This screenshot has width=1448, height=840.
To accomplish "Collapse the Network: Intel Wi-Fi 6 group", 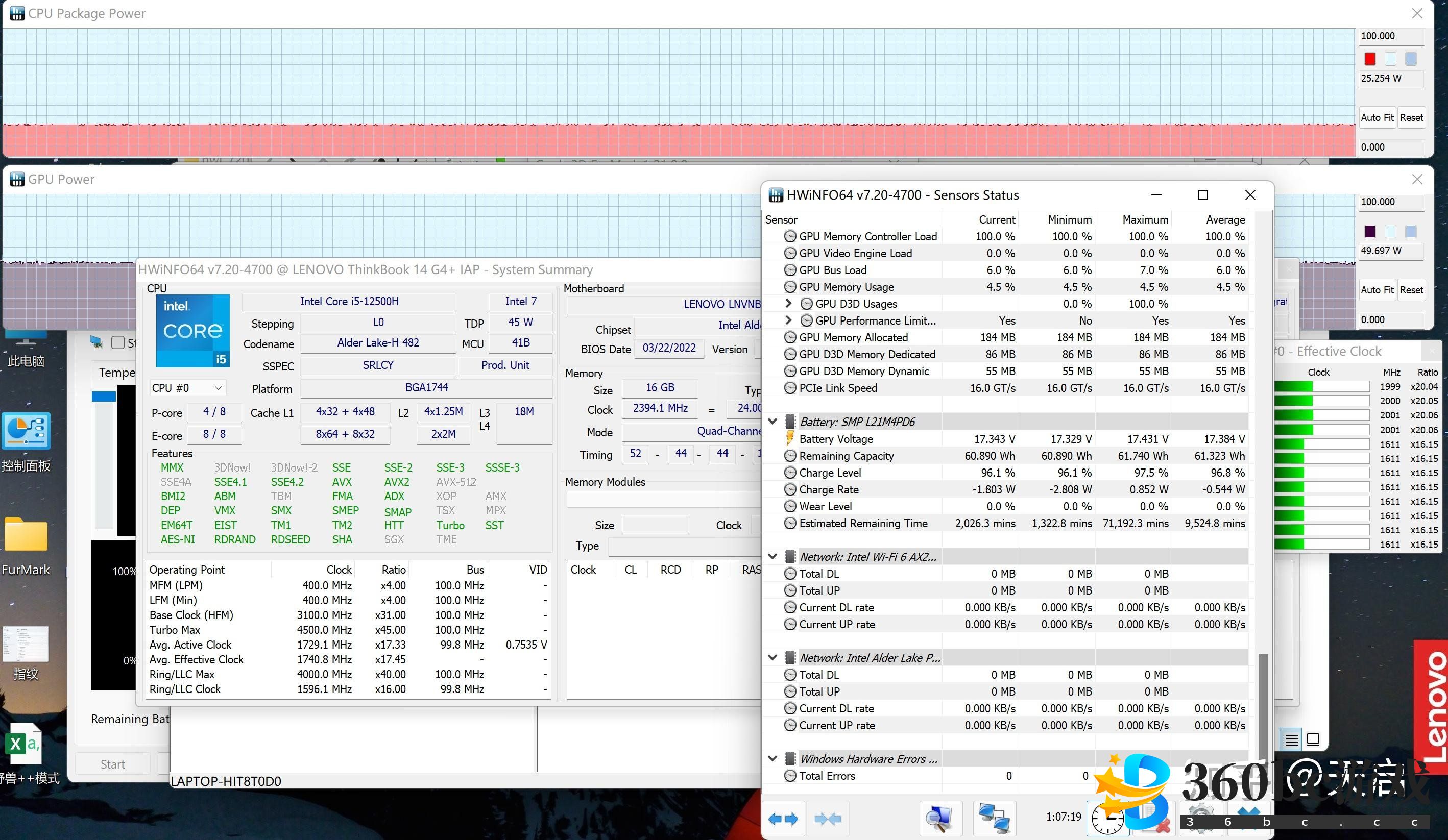I will tap(773, 556).
